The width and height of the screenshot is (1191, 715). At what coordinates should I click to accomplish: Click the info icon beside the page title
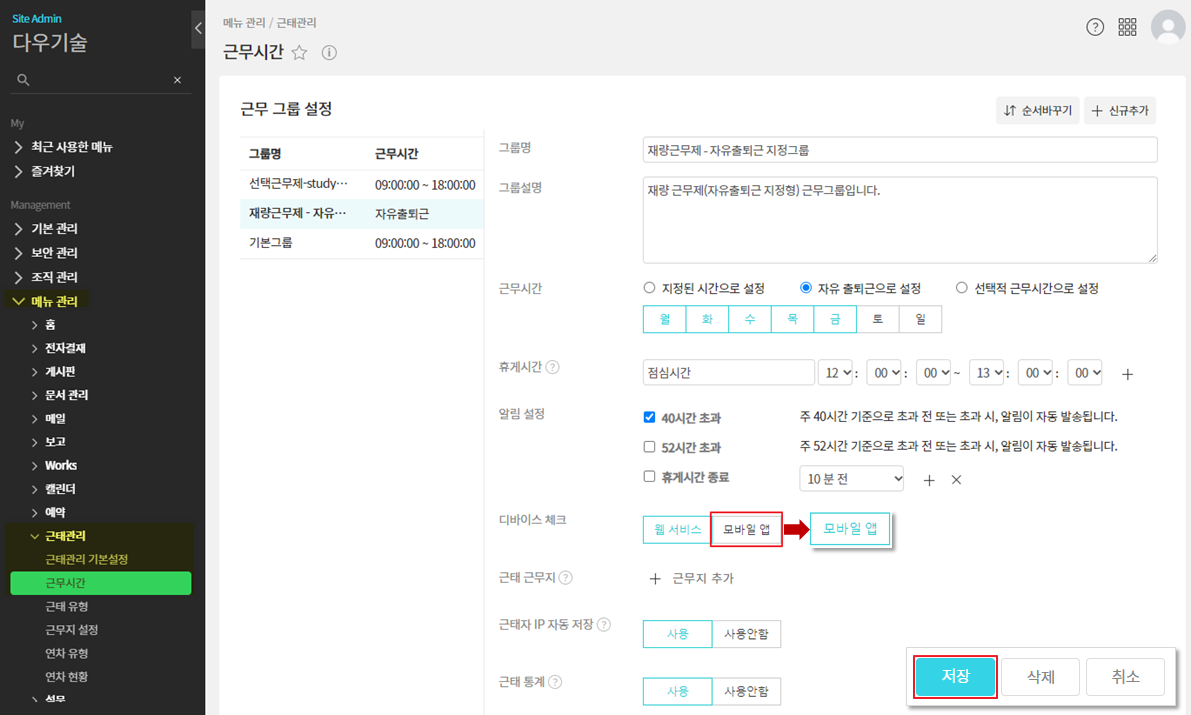pyautogui.click(x=329, y=53)
